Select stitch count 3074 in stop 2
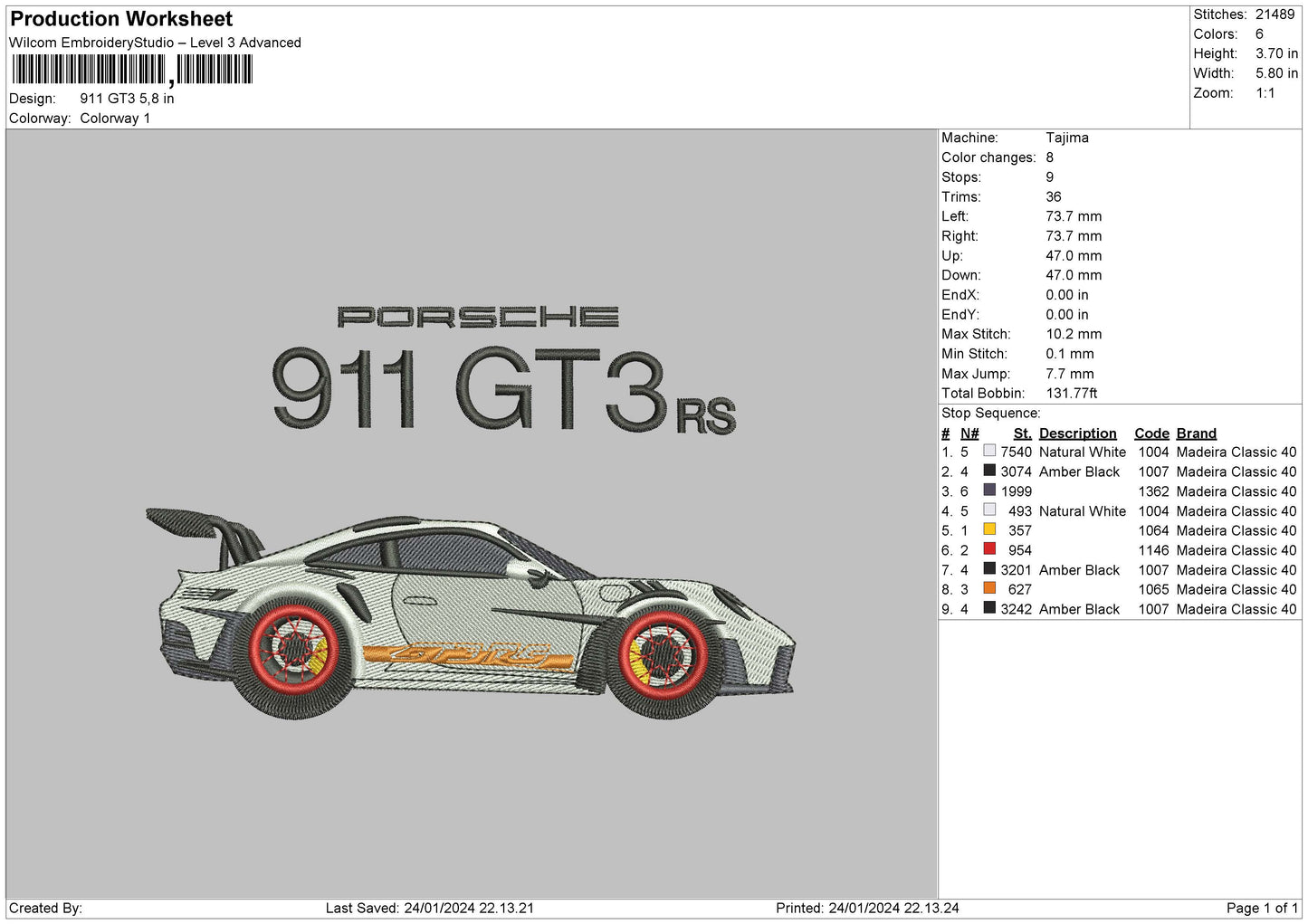The image size is (1308, 924). (x=1017, y=472)
